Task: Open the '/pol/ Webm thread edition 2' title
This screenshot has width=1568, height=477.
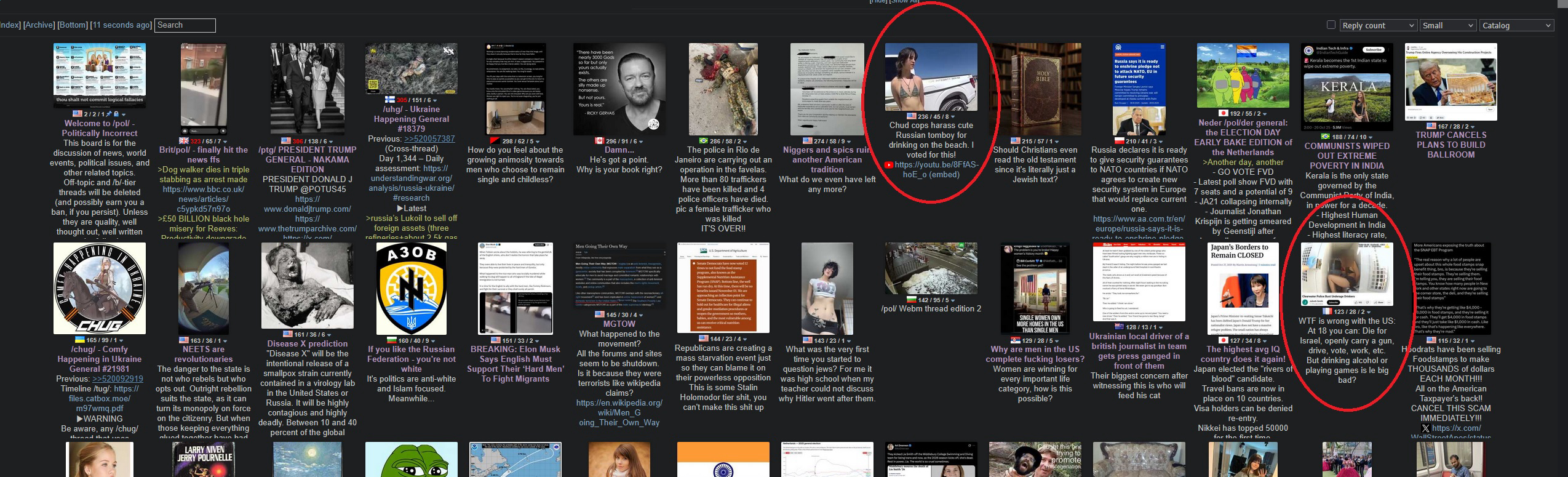Action: 931,309
